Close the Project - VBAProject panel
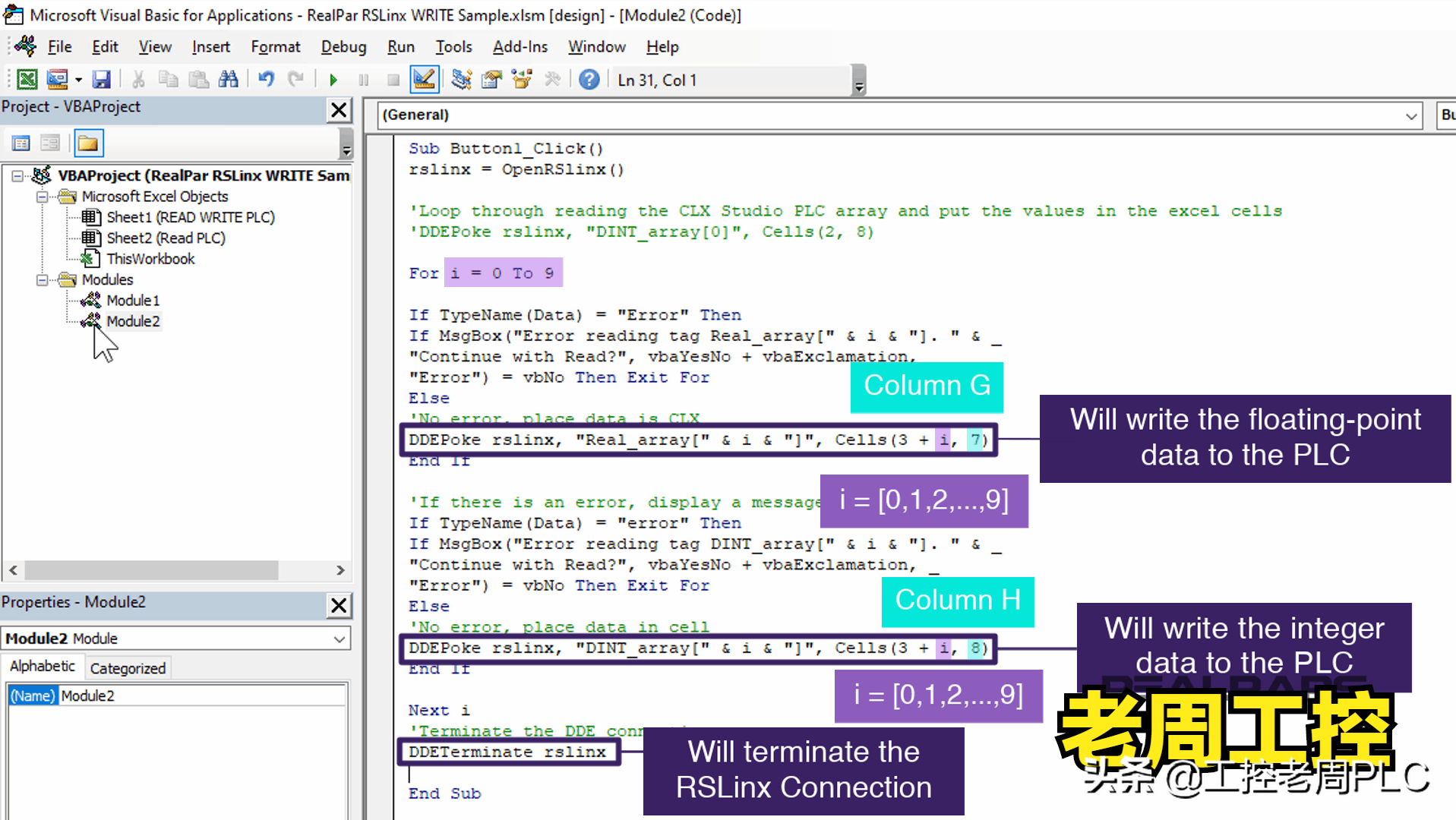Screen dimensions: 1456x820 click(x=339, y=110)
